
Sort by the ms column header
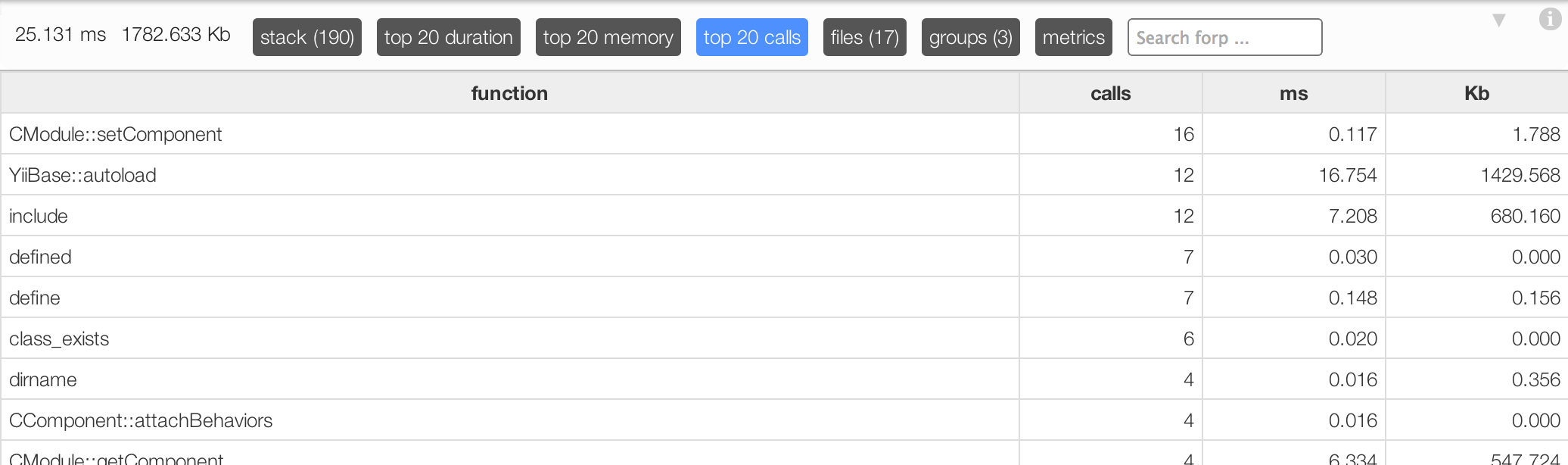click(x=1294, y=93)
